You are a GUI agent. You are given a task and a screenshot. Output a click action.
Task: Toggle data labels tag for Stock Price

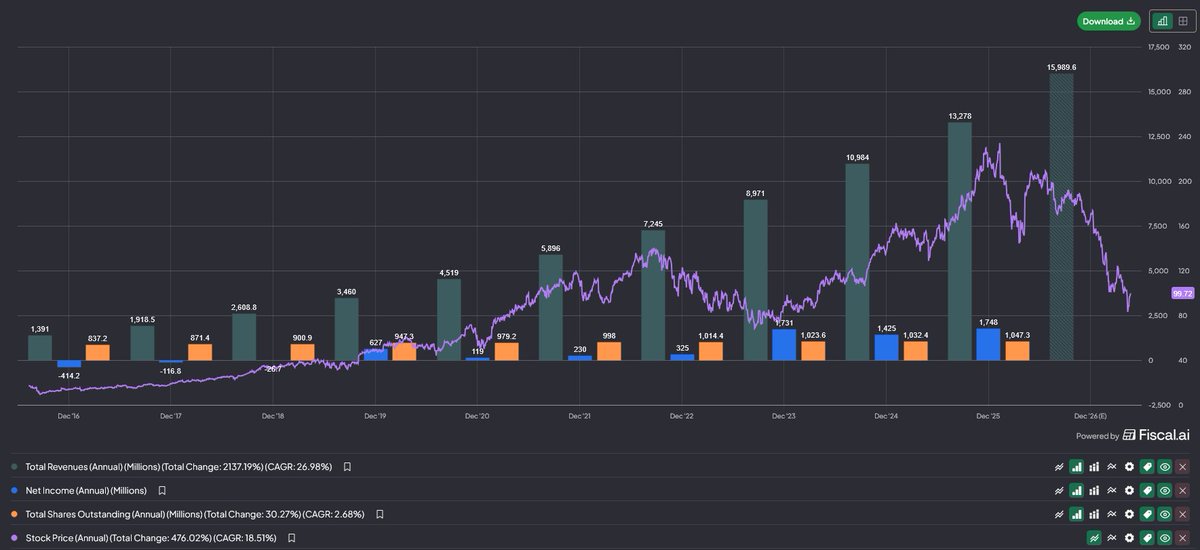point(1147,538)
